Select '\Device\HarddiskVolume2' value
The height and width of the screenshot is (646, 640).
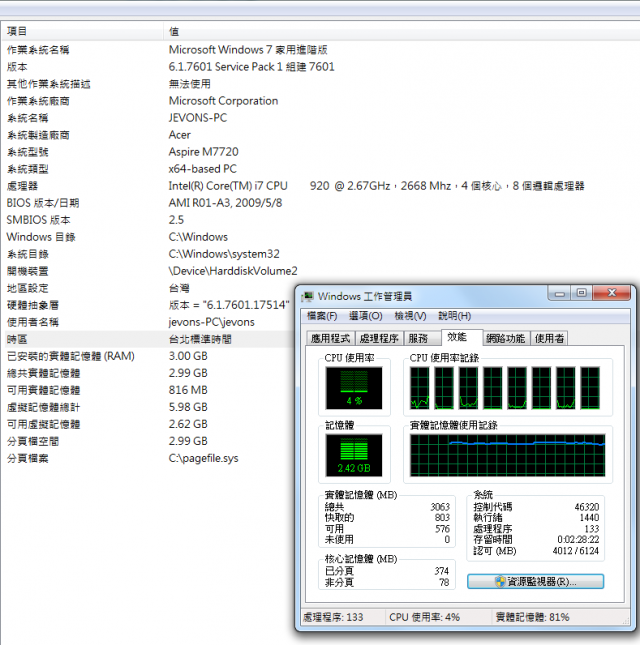(233, 271)
